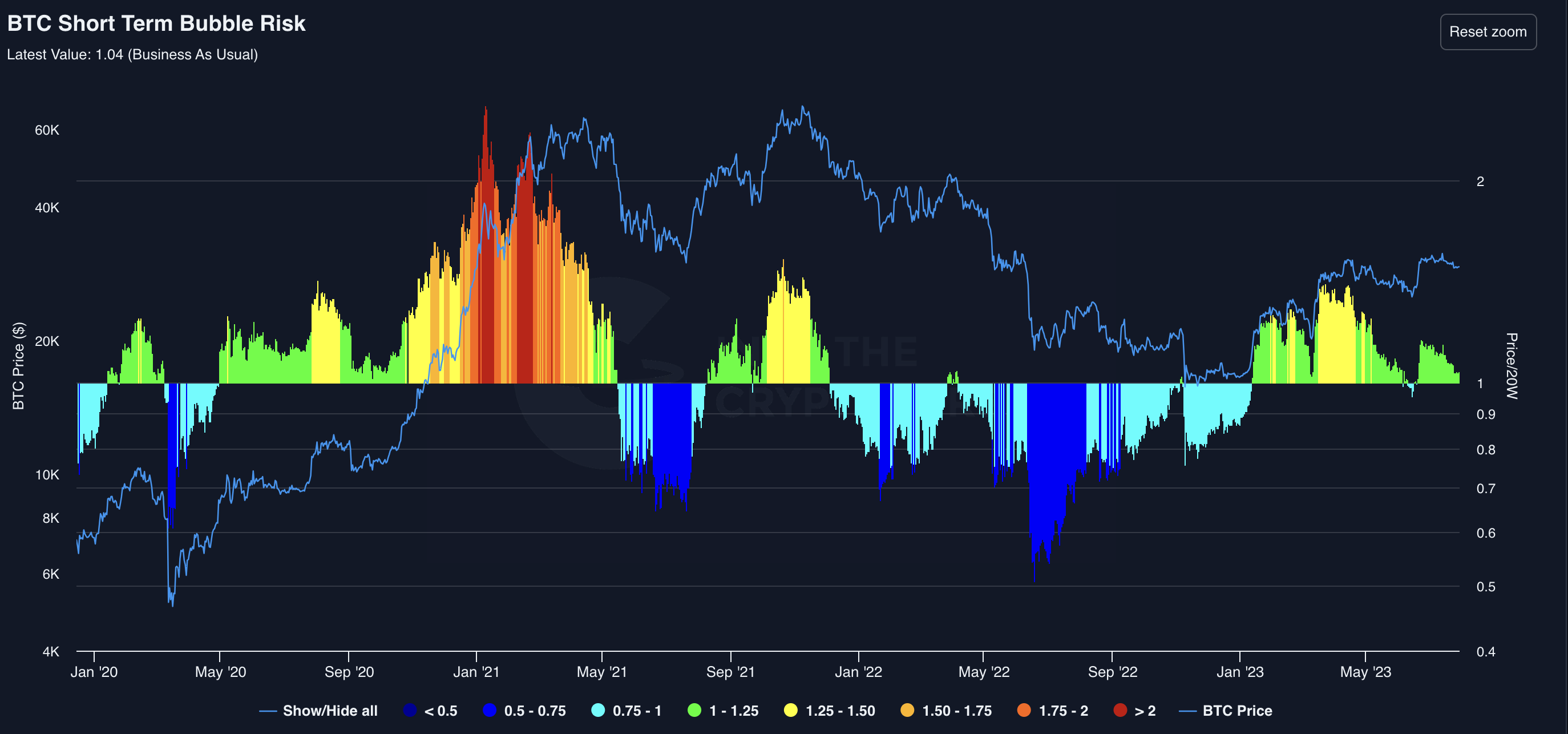Toggle the amber 1.50 - 1.75 legend dot
The width and height of the screenshot is (1568, 734).
coord(907,709)
